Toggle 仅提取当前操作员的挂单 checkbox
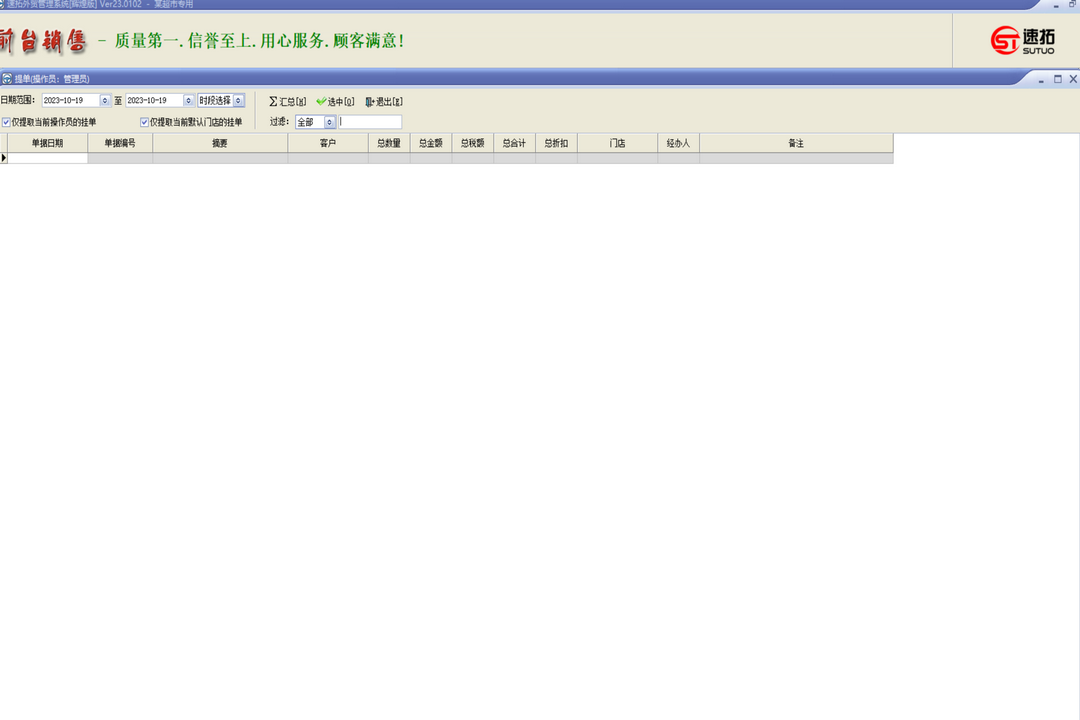Viewport: 1080px width, 720px height. (6, 122)
